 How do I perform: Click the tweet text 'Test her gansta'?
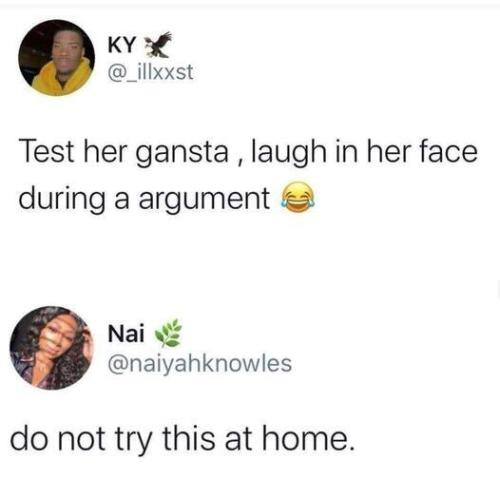[124, 153]
